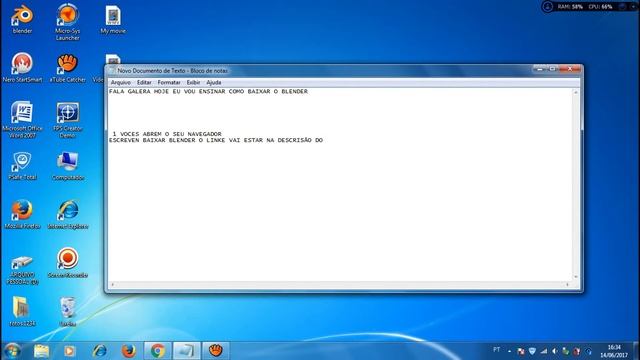Select the My movie file on the desktop
The width and height of the screenshot is (640, 360).
113,19
